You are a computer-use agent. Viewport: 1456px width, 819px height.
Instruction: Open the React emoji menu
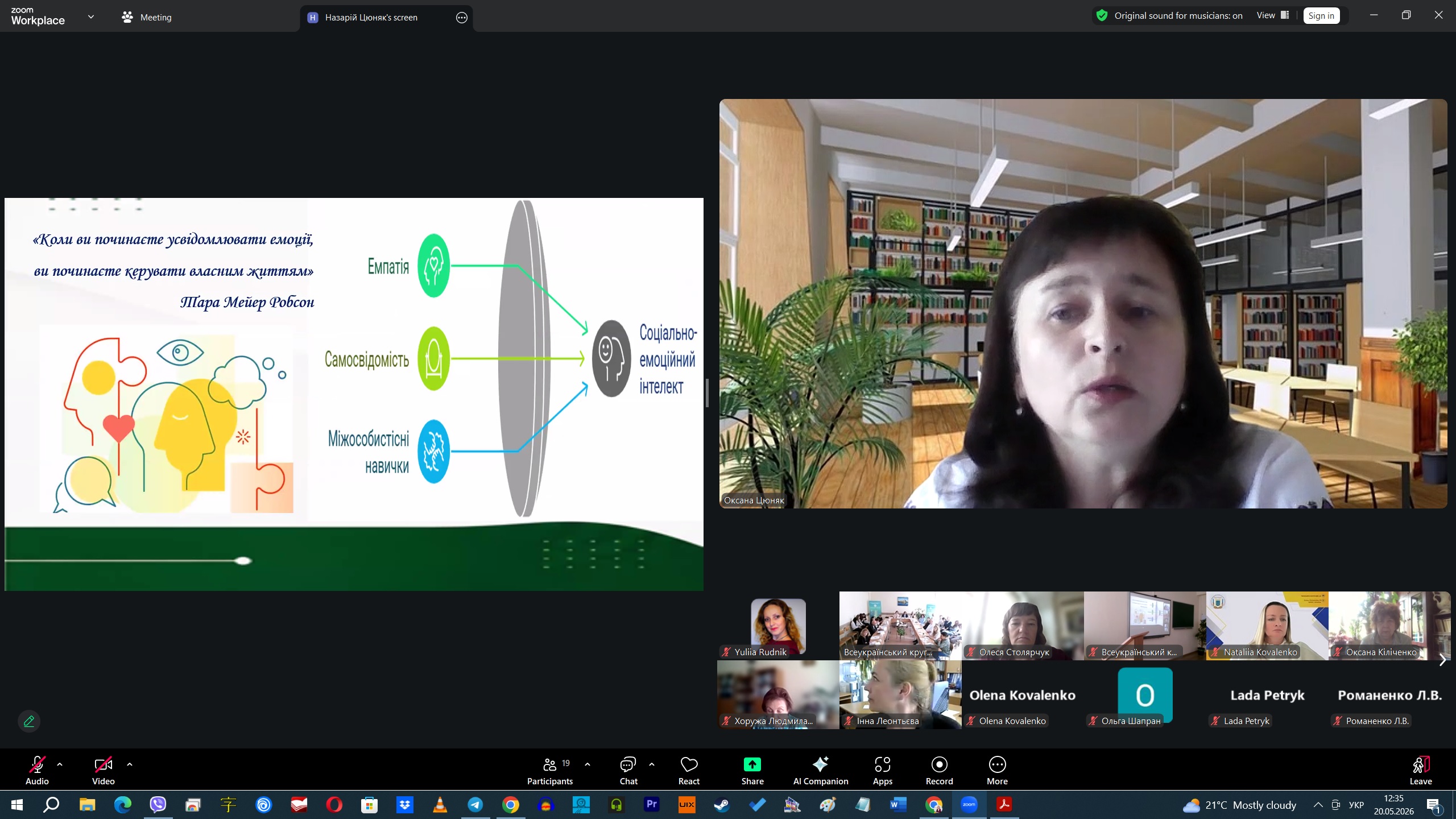point(689,770)
